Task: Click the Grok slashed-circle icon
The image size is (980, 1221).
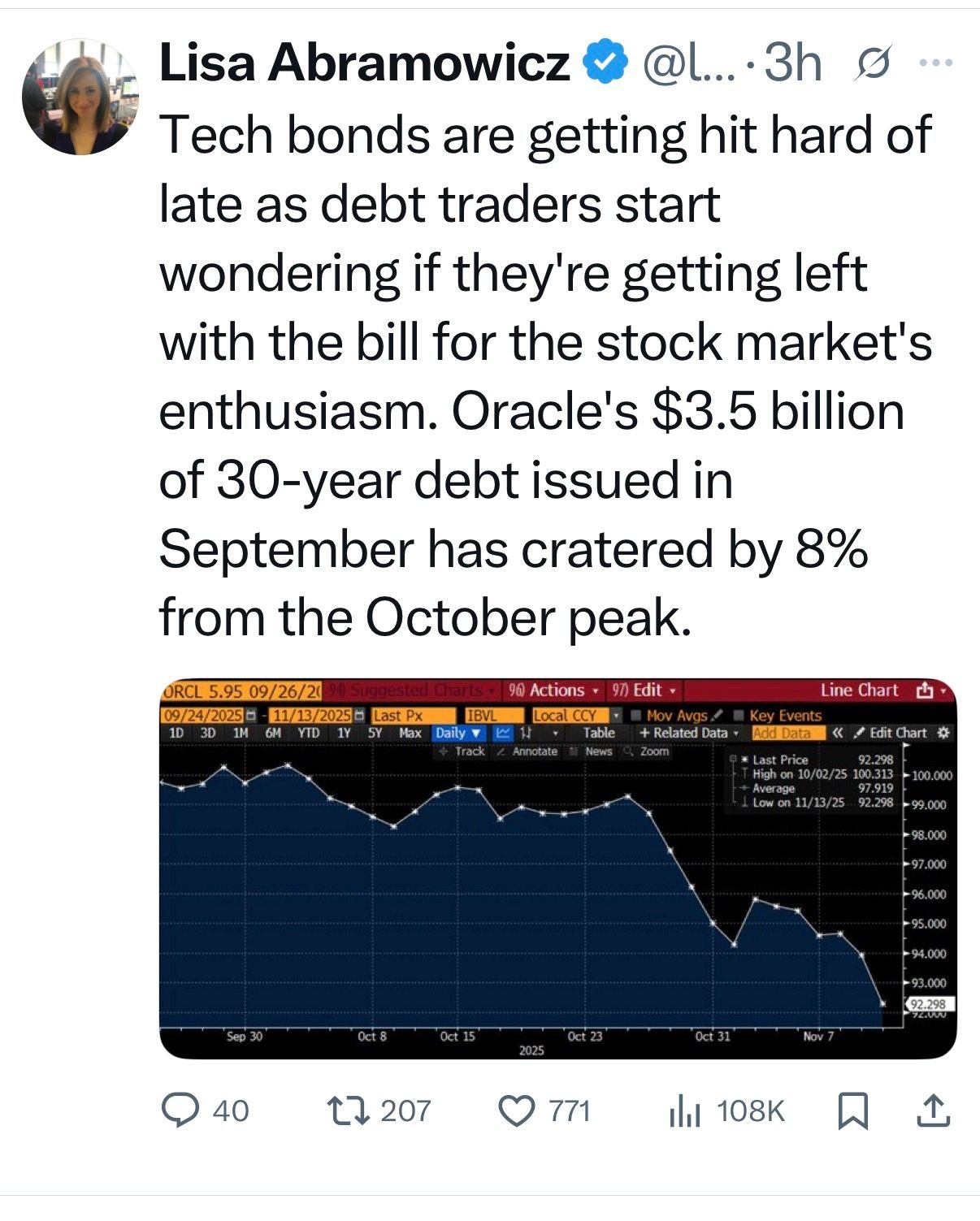Action: click(874, 63)
